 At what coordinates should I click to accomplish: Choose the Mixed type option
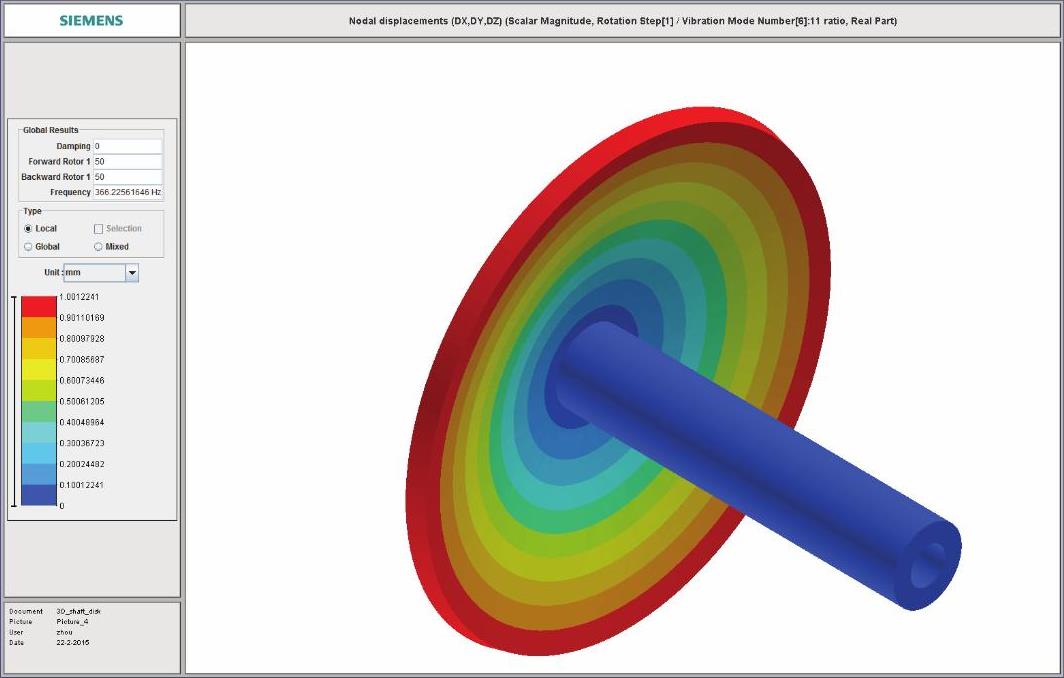tap(98, 247)
